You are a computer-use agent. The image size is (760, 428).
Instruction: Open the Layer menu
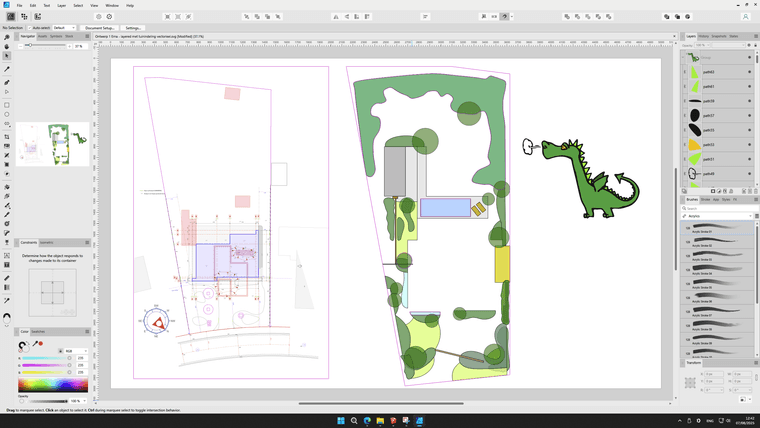pos(62,5)
